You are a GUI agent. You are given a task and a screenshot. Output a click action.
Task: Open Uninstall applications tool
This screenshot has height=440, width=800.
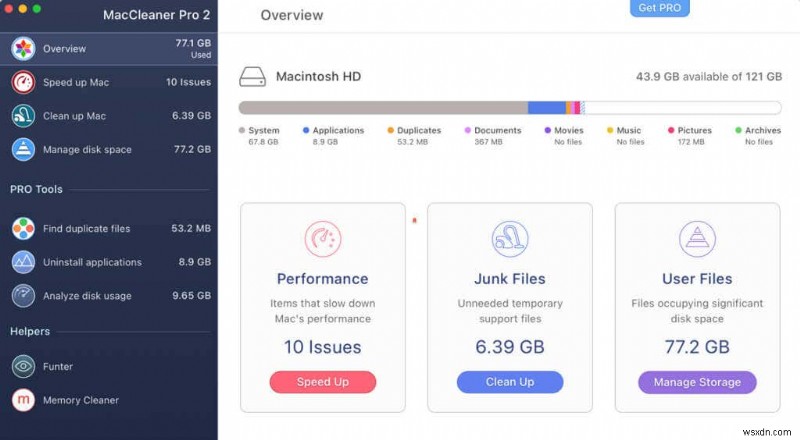[109, 262]
